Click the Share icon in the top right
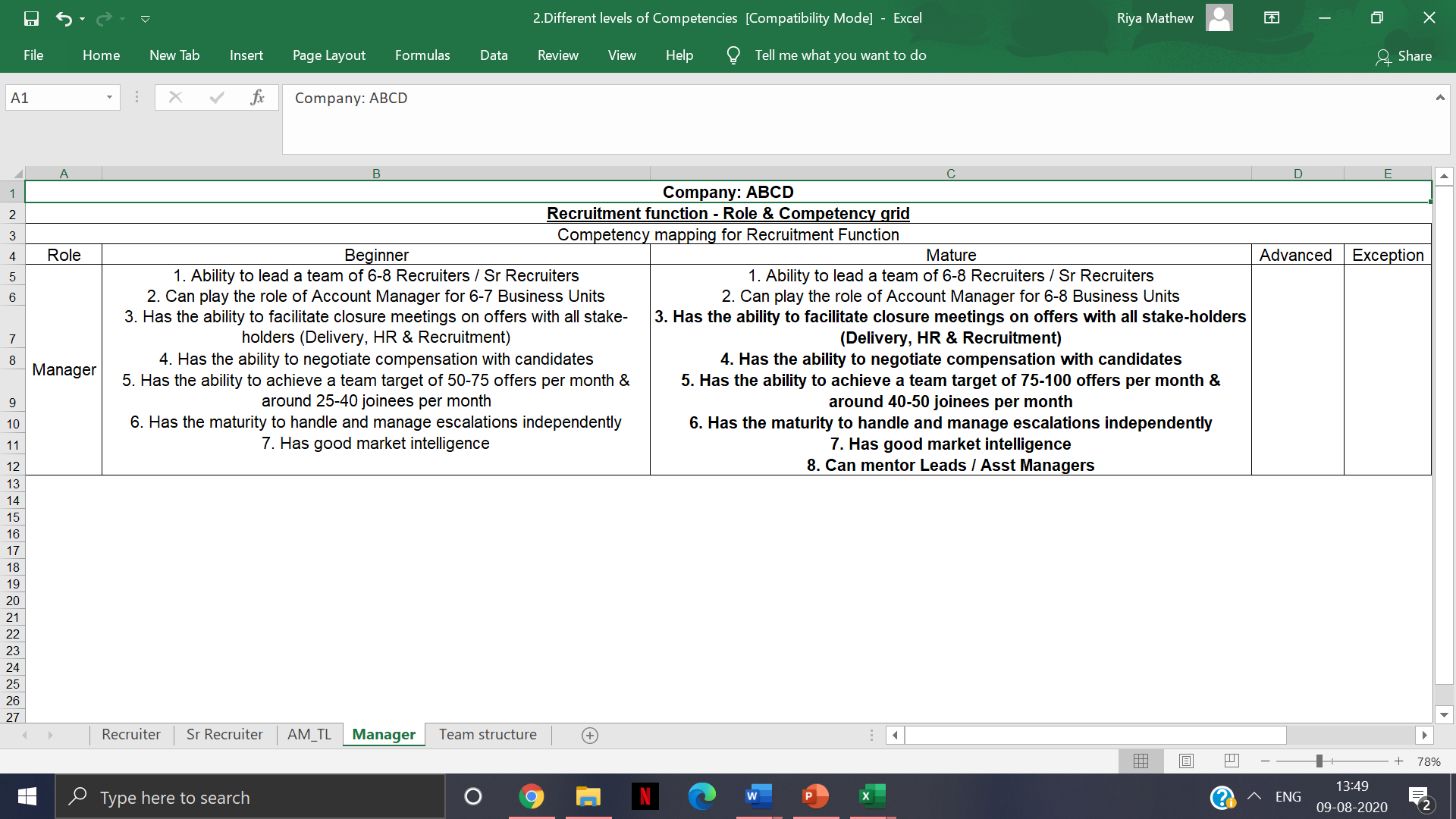The width and height of the screenshot is (1456, 819). coord(1407,55)
